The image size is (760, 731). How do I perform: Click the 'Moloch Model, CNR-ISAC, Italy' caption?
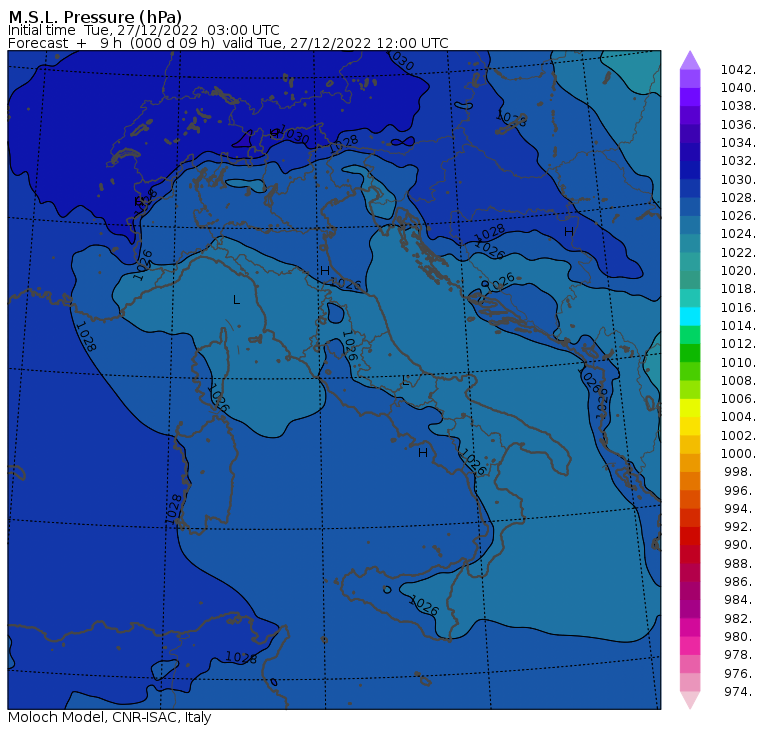[x=110, y=717]
